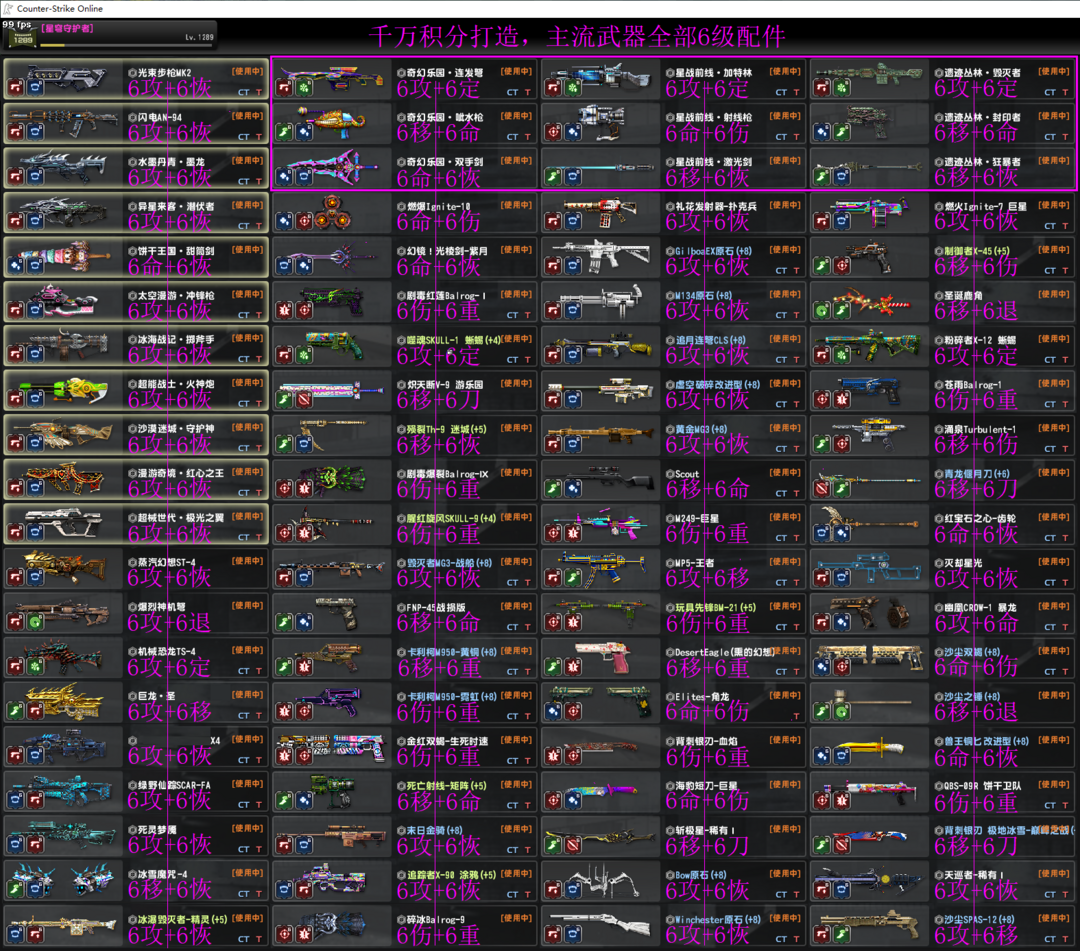Click red burst icon on 碎冰Balrog-9 card
1080x951 pixels.
point(304,934)
